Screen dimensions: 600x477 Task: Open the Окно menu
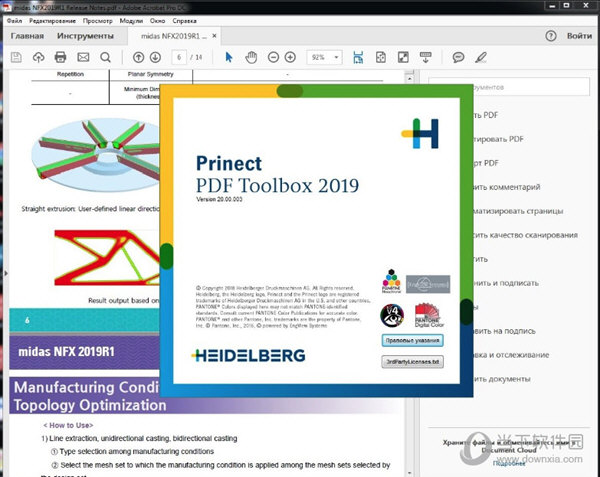(158, 21)
